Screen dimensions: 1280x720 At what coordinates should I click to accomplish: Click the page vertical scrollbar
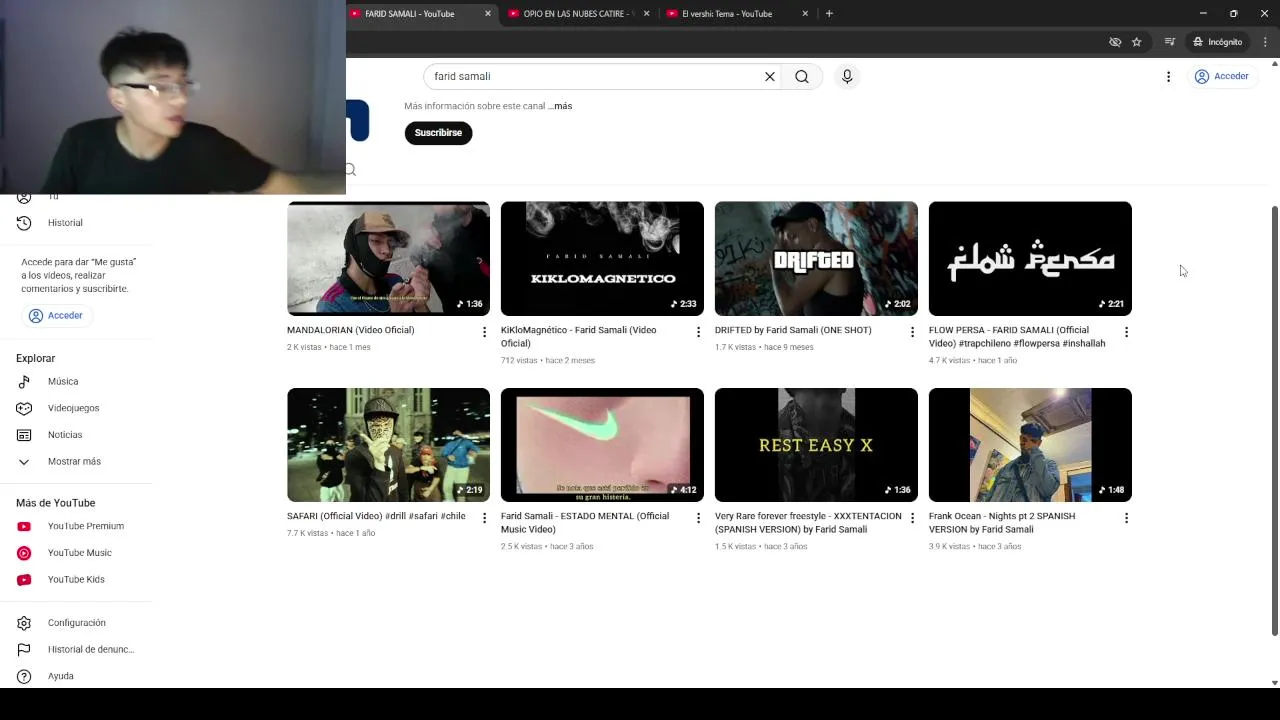1274,420
